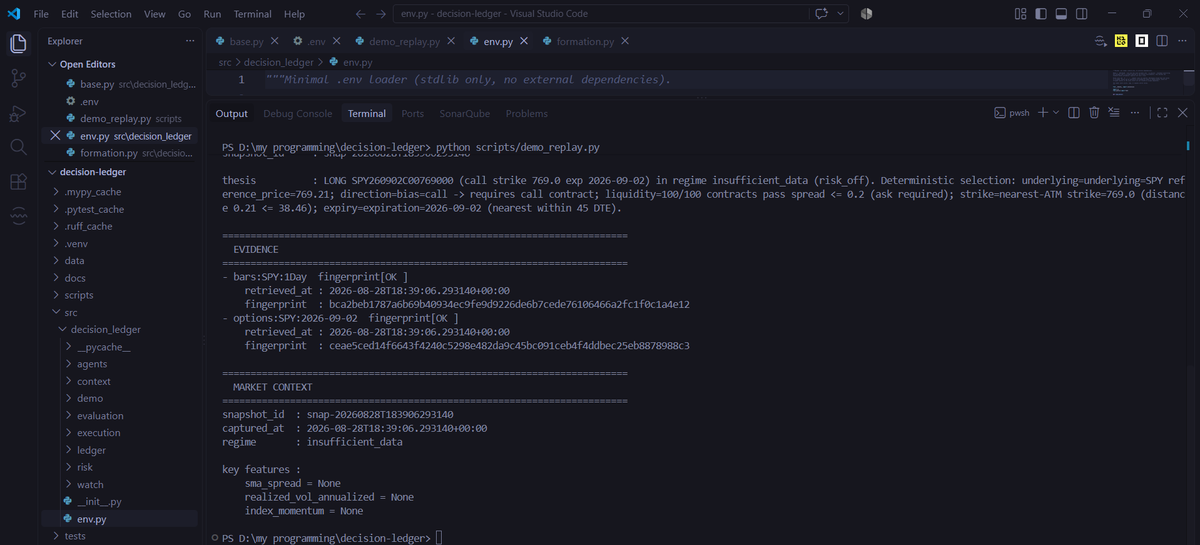The height and width of the screenshot is (545, 1200).
Task: Kill the terminal with trash icon
Action: point(1094,113)
